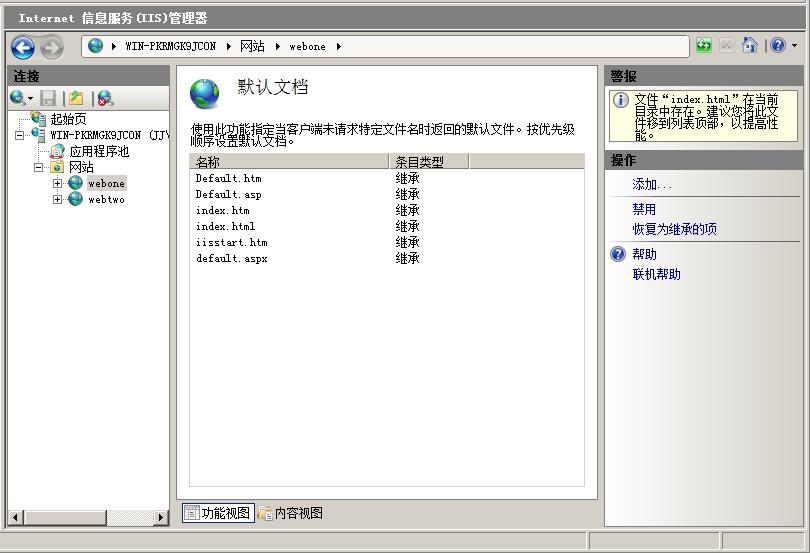The width and height of the screenshot is (810, 553).
Task: Click webone in breadcrumb path
Action: coord(307,47)
